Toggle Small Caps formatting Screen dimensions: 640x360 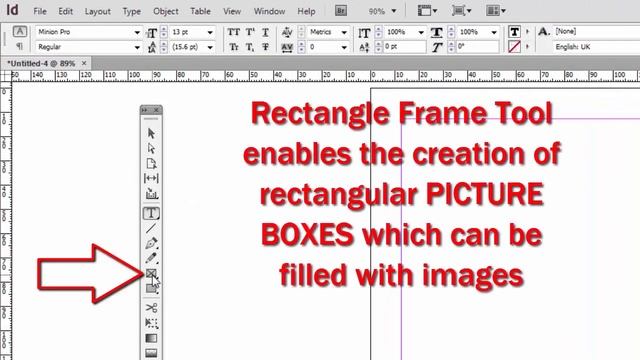tap(233, 47)
